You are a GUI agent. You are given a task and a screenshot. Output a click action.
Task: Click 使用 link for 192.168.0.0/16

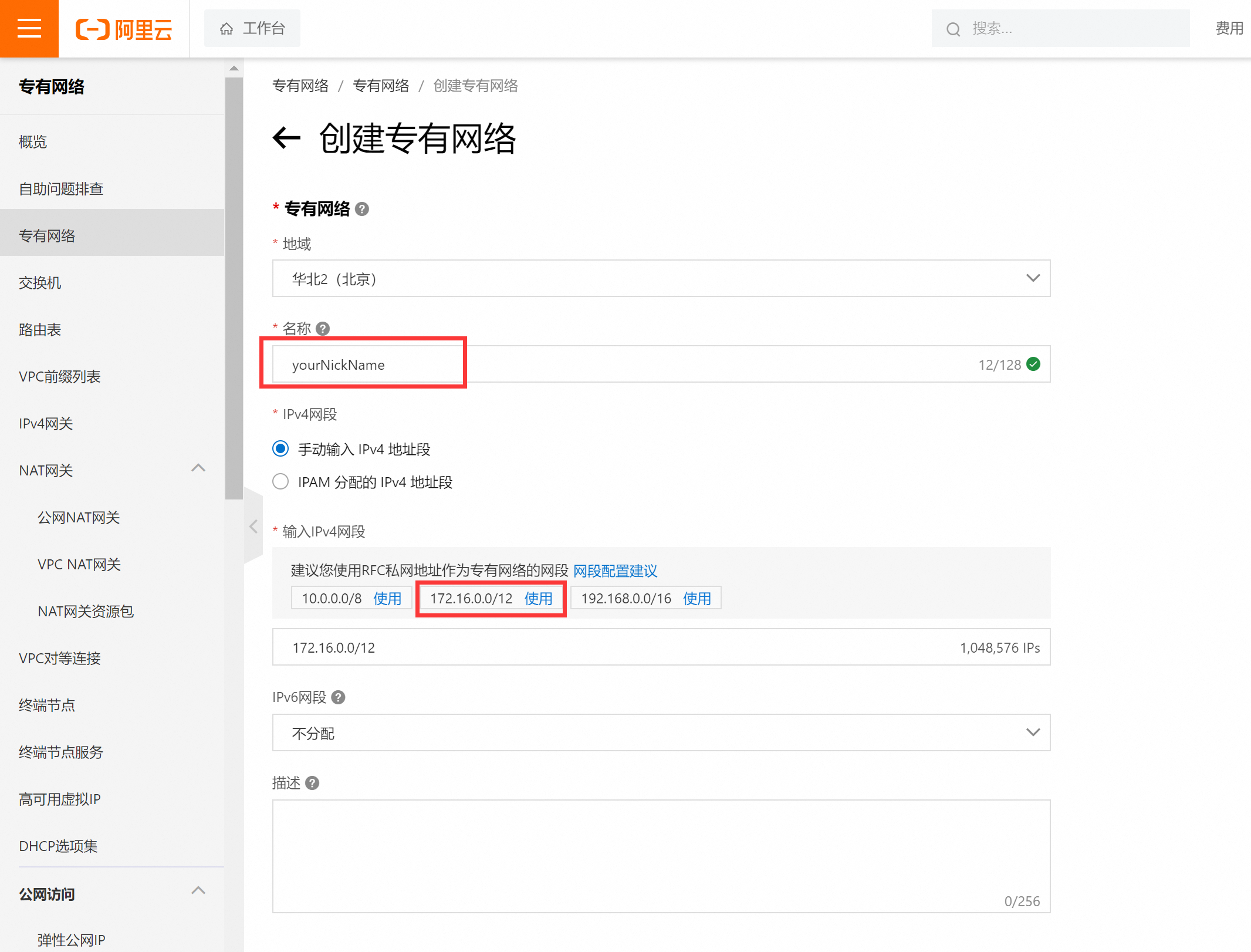[x=696, y=598]
